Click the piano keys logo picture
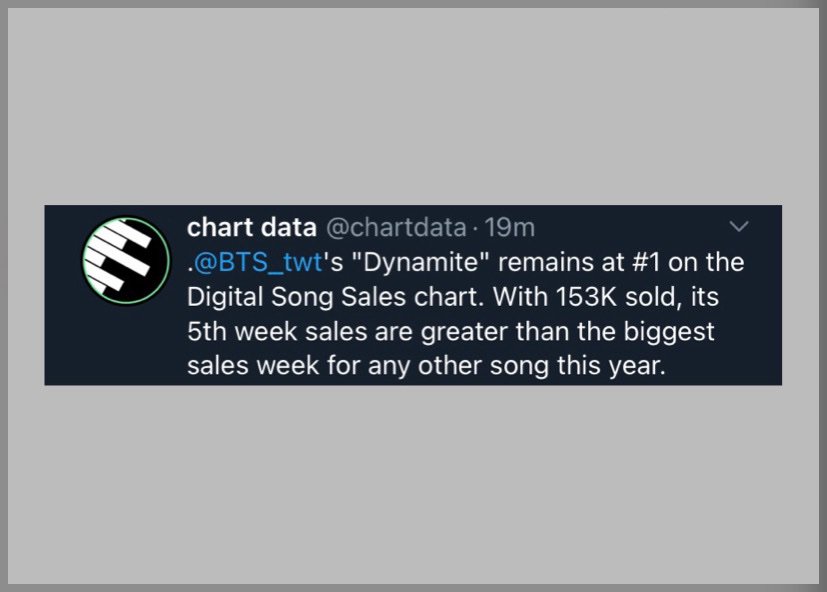Screen dimensions: 827x592 (126, 261)
